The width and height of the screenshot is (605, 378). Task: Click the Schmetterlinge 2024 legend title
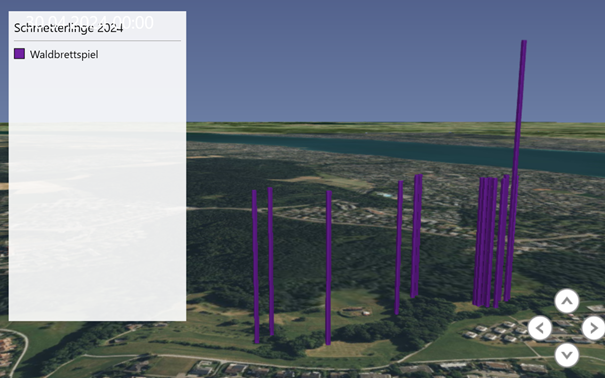click(68, 28)
